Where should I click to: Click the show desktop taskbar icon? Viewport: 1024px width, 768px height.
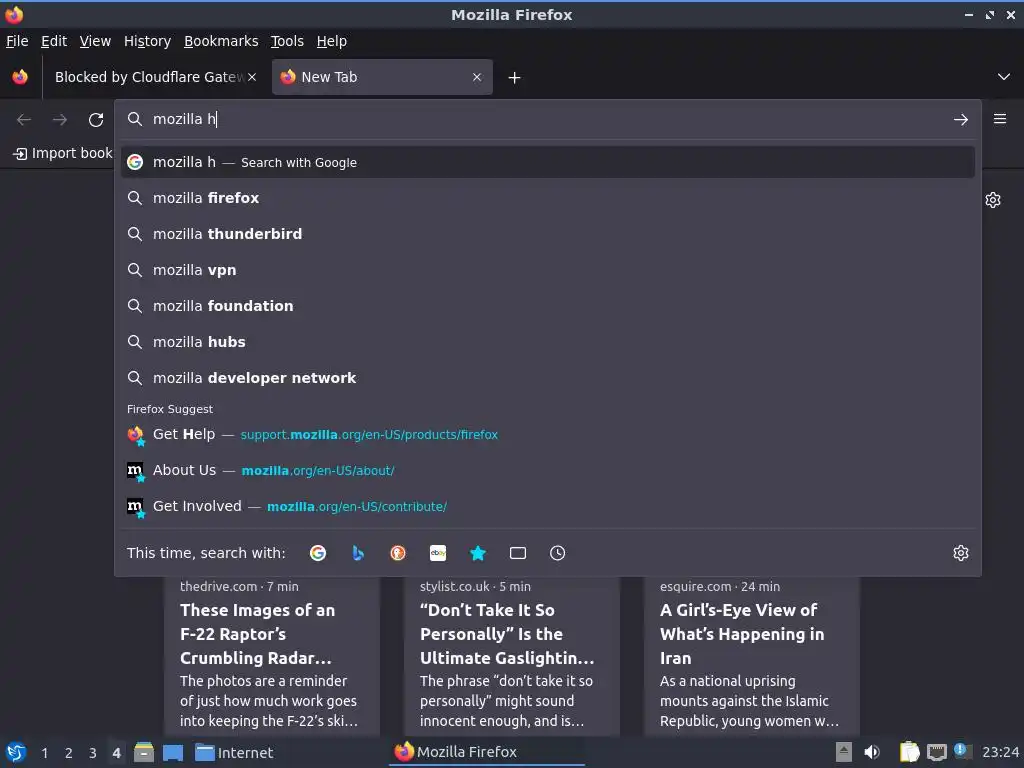[173, 752]
